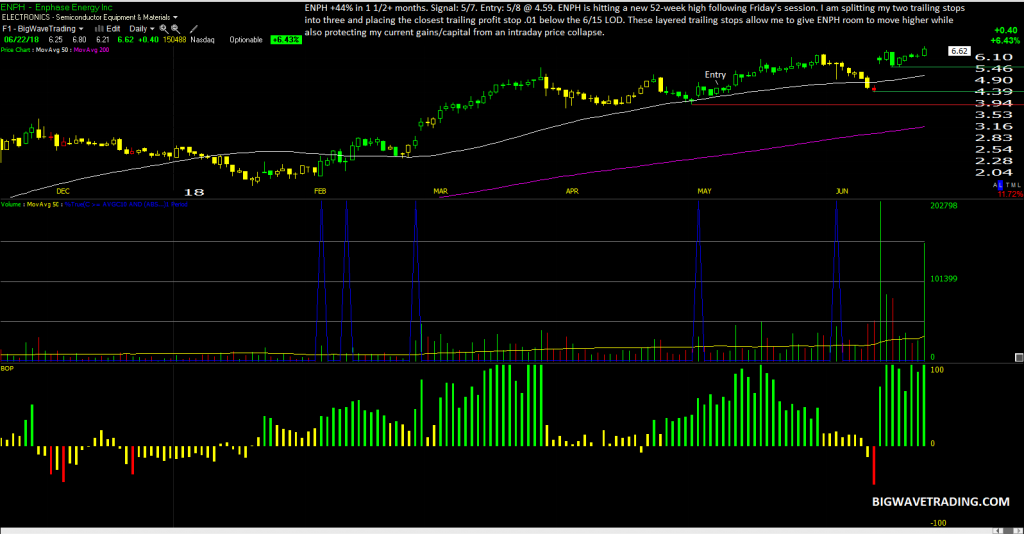
Task: Click the MAR month label on the time axis
Action: tap(440, 191)
